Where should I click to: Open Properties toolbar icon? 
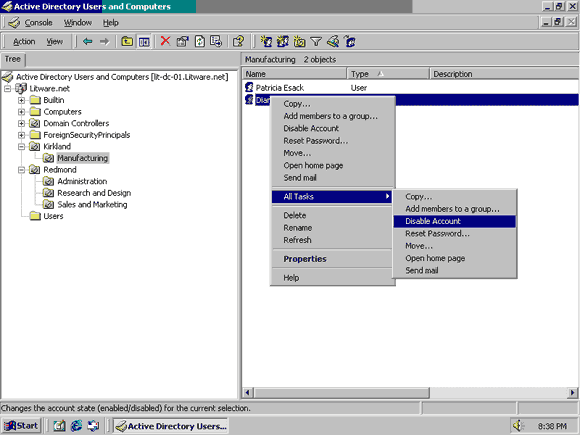coord(182,41)
